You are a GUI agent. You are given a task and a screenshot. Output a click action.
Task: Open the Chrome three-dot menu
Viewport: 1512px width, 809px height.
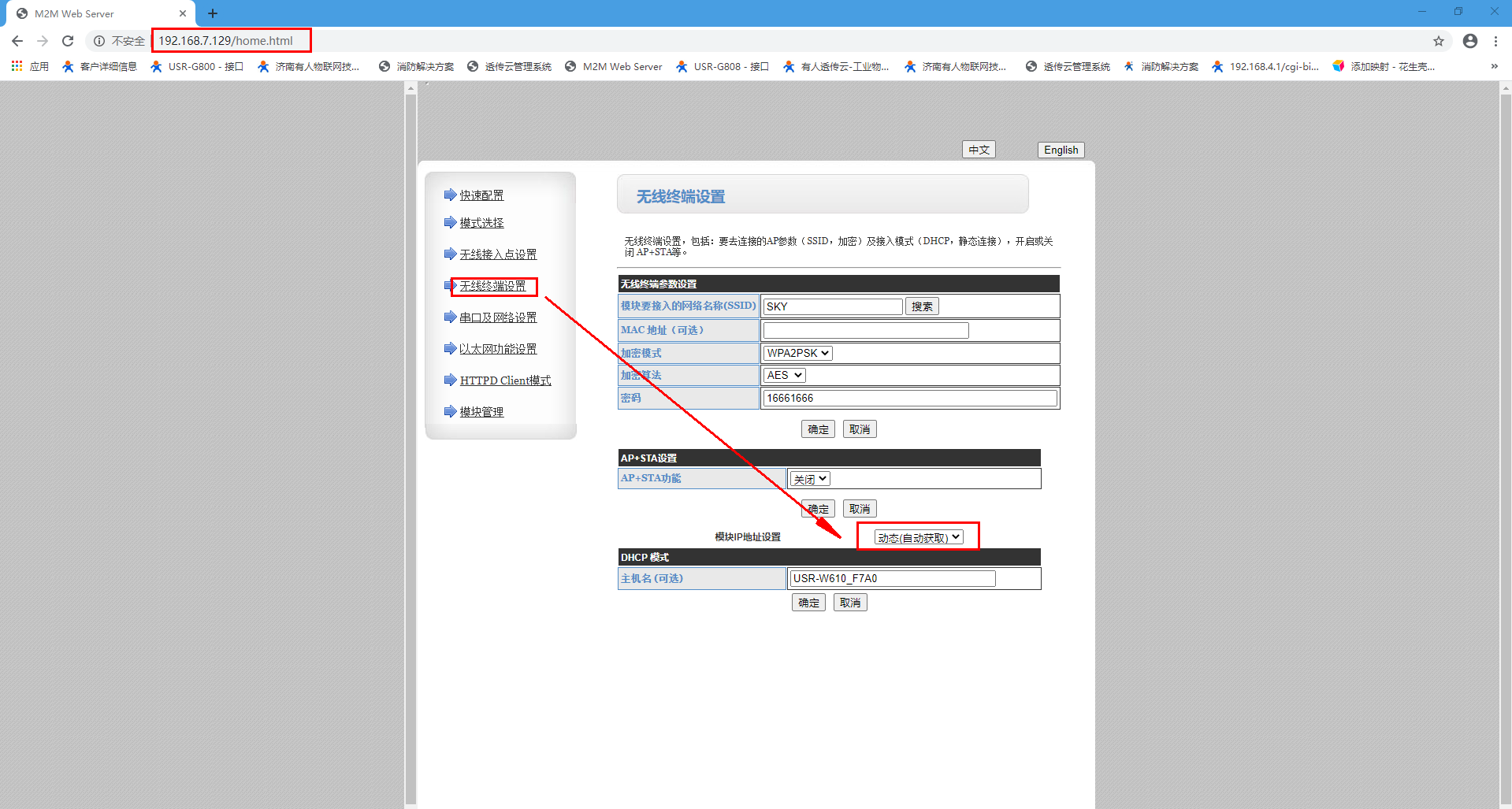(1495, 41)
